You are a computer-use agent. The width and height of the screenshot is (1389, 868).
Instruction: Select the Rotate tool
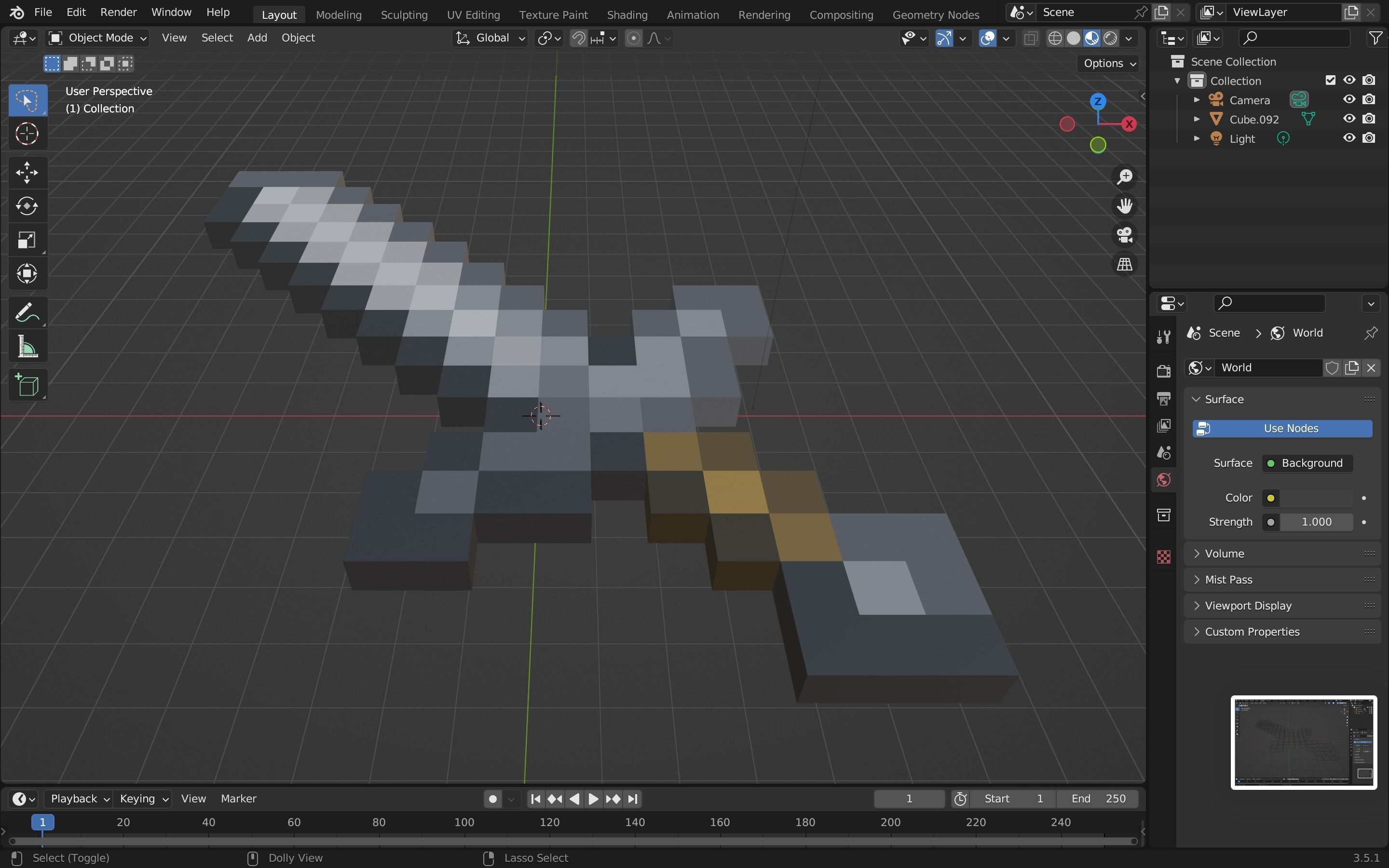(27, 205)
